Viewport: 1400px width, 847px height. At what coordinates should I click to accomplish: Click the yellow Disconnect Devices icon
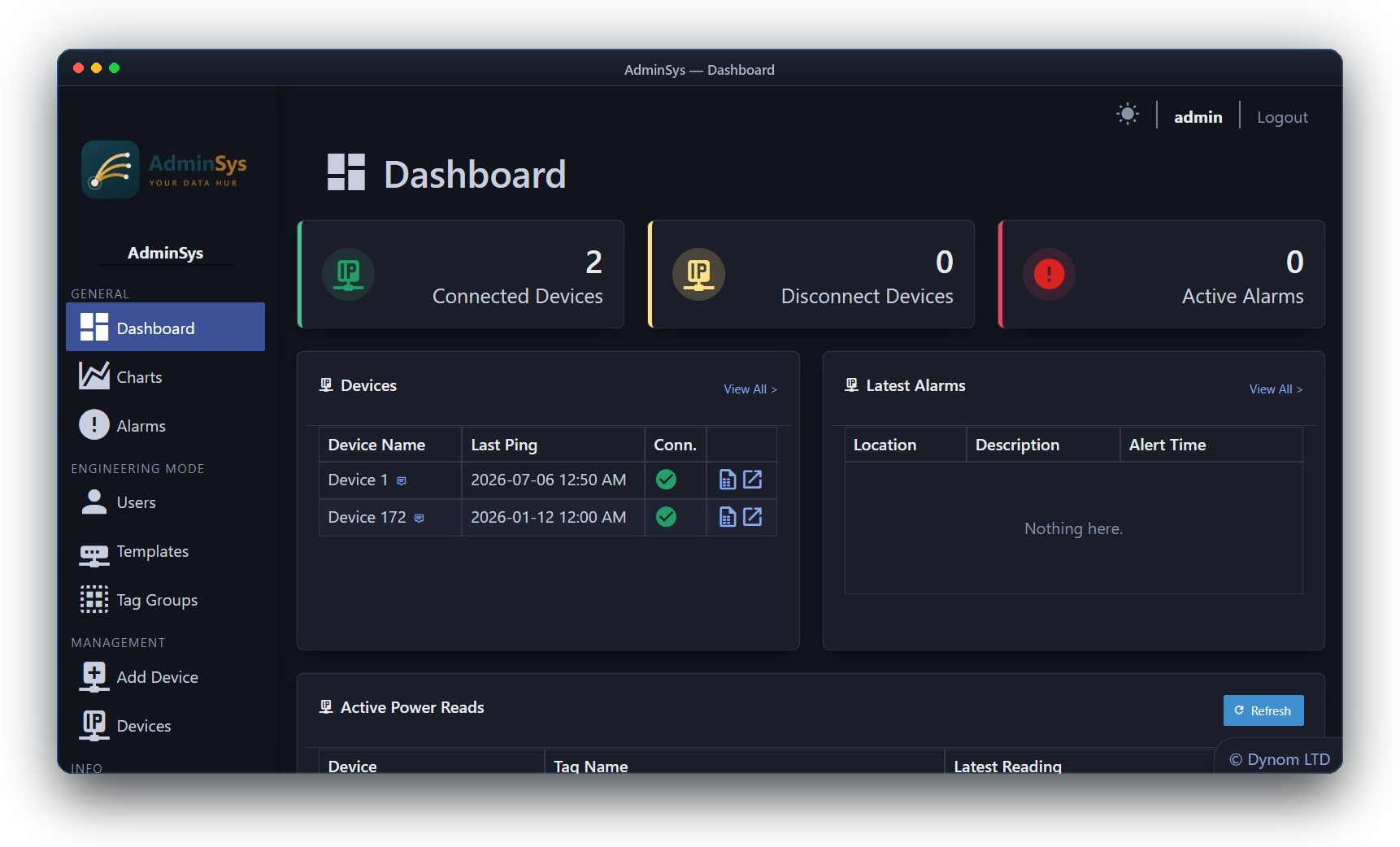(698, 275)
